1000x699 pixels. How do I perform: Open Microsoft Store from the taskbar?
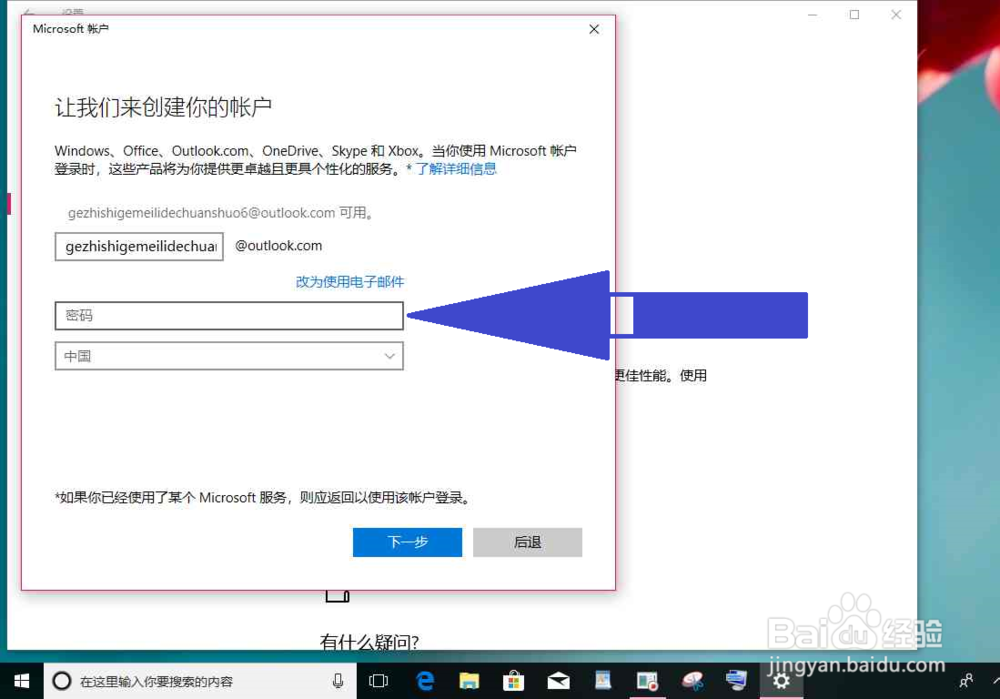(513, 681)
